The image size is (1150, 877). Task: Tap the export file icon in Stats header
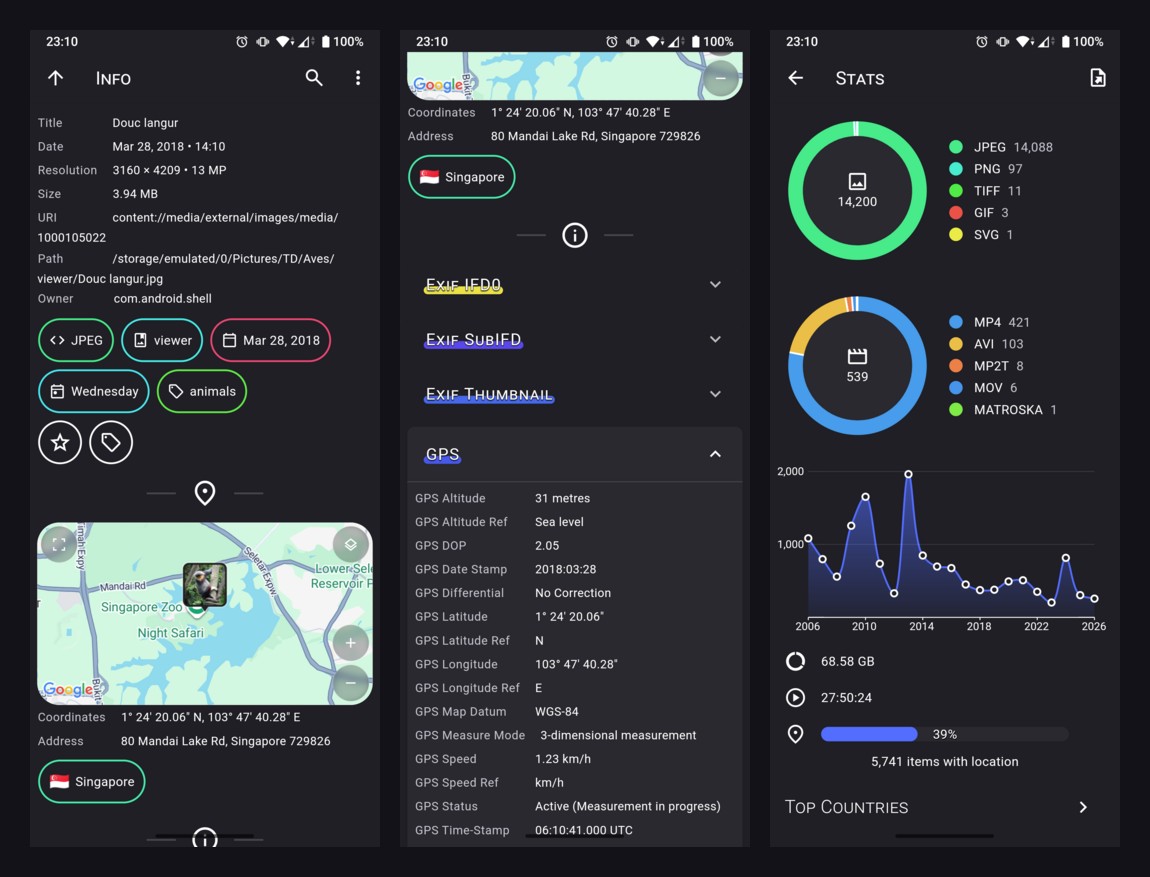pyautogui.click(x=1098, y=78)
